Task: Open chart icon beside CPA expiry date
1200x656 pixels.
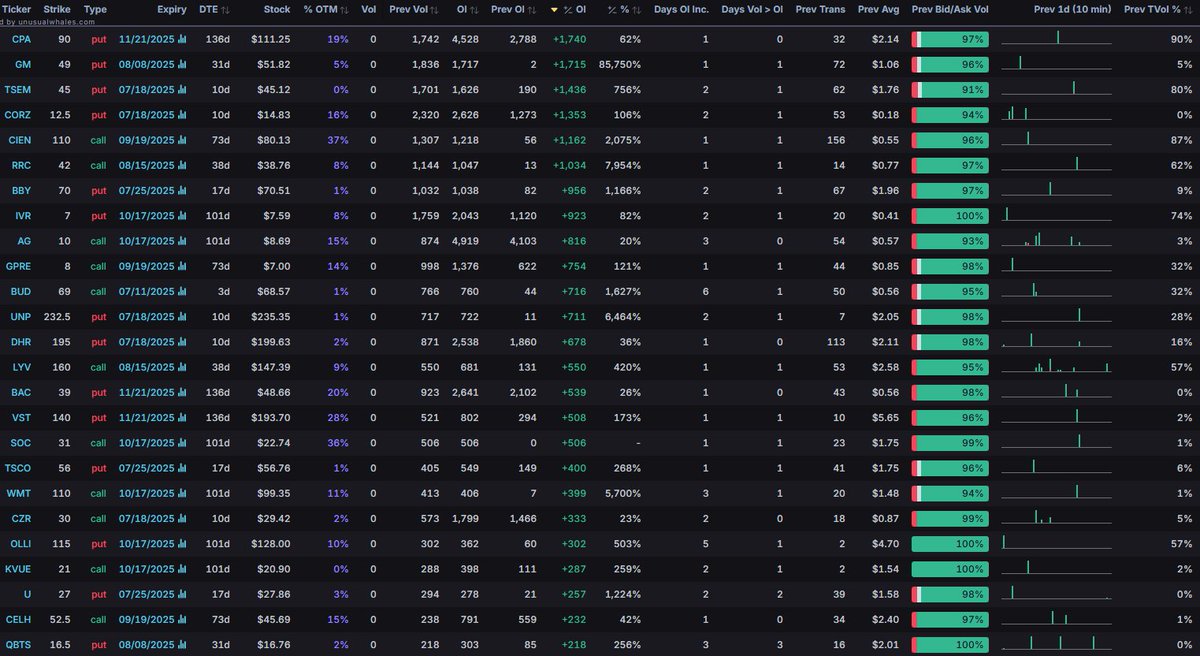Action: click(x=182, y=38)
